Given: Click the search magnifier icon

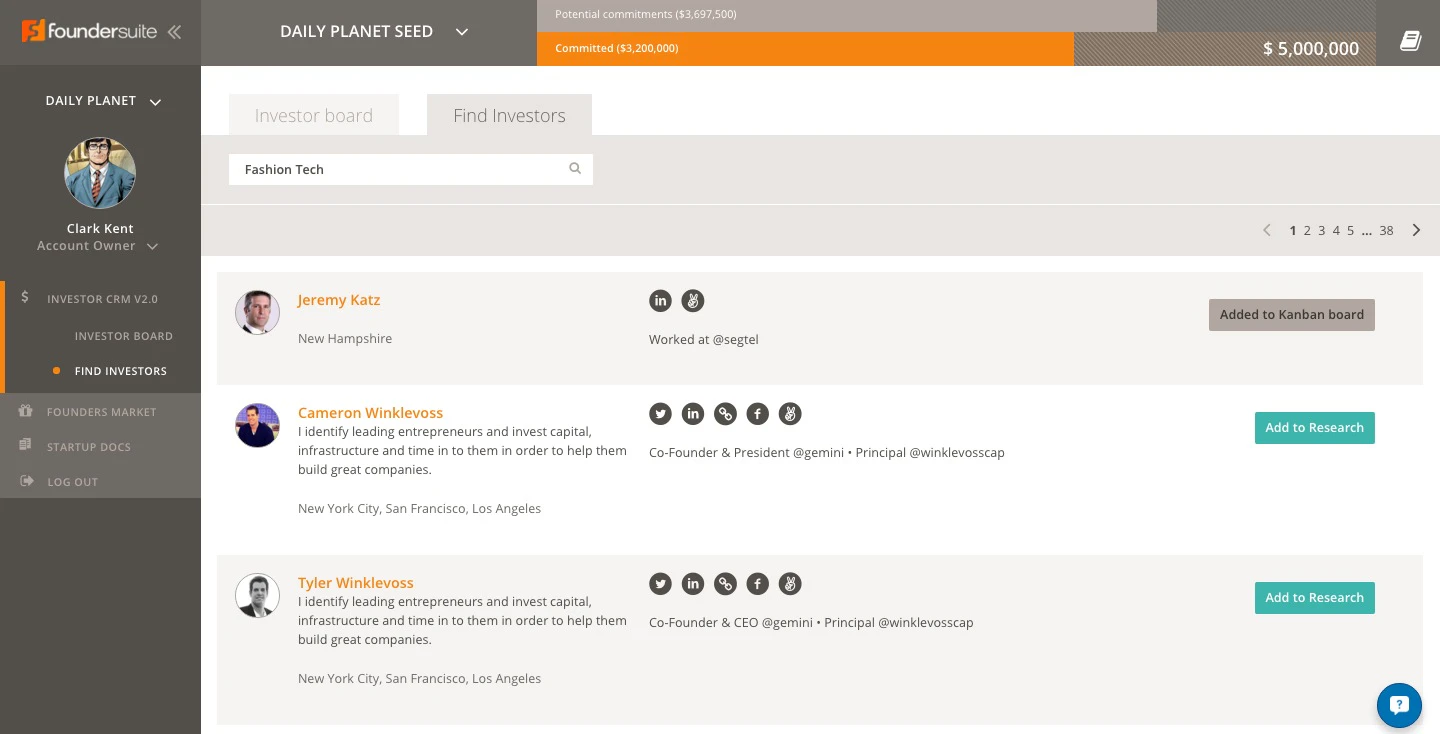Looking at the screenshot, I should (575, 168).
